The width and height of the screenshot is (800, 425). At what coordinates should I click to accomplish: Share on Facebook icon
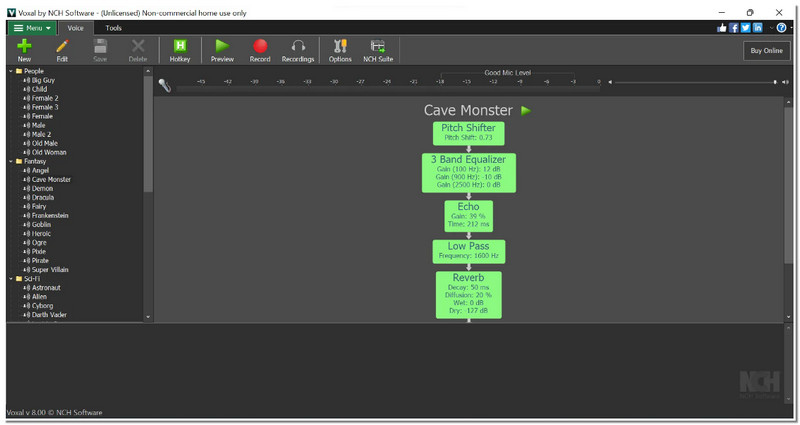click(x=733, y=28)
